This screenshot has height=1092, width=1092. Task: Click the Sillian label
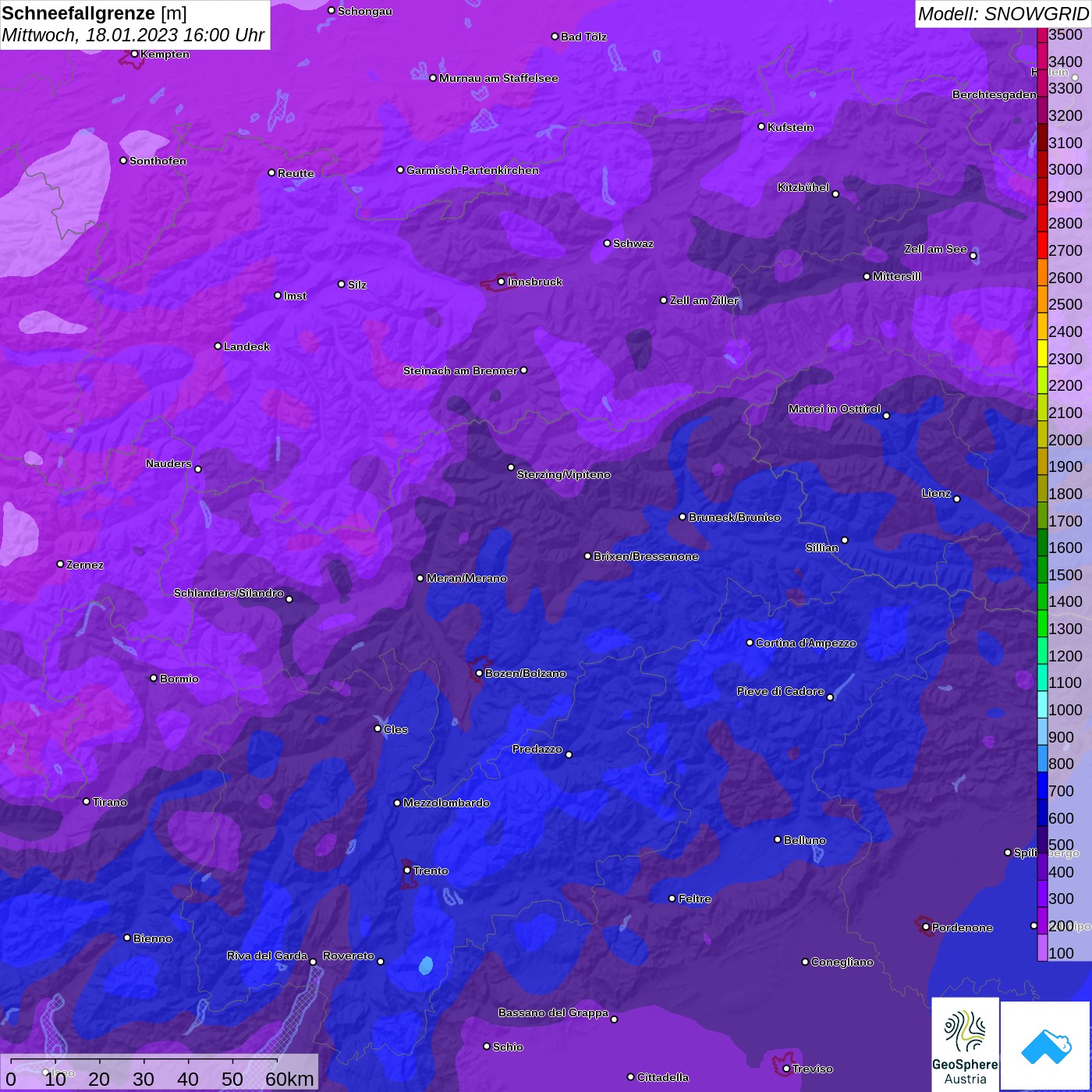[822, 548]
